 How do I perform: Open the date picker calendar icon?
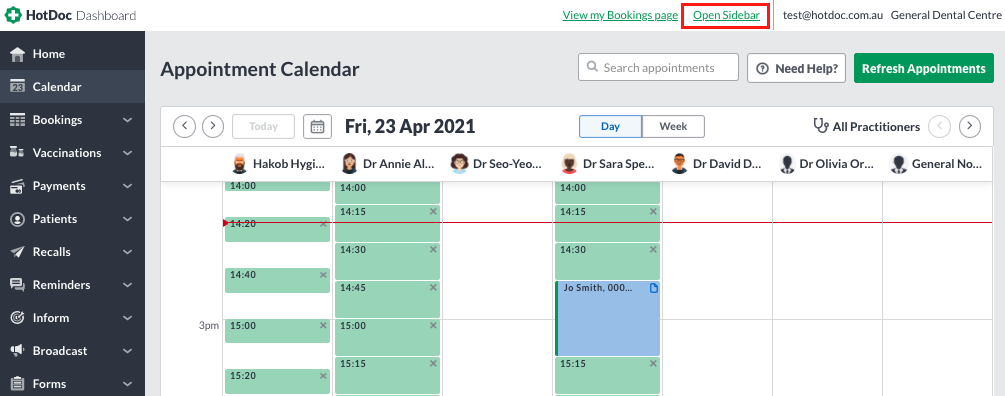click(x=317, y=126)
